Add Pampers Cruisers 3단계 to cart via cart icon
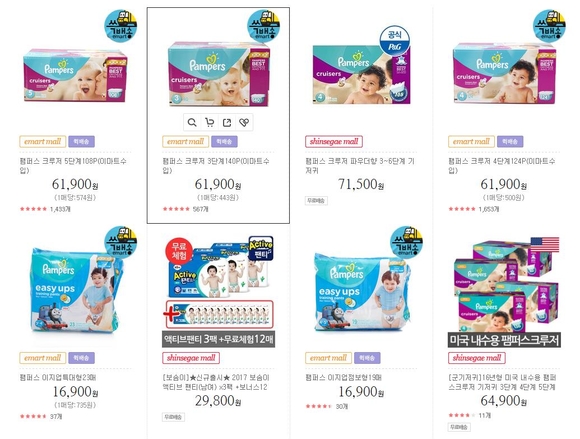Image resolution: width=580 pixels, height=439 pixels. coord(210,122)
